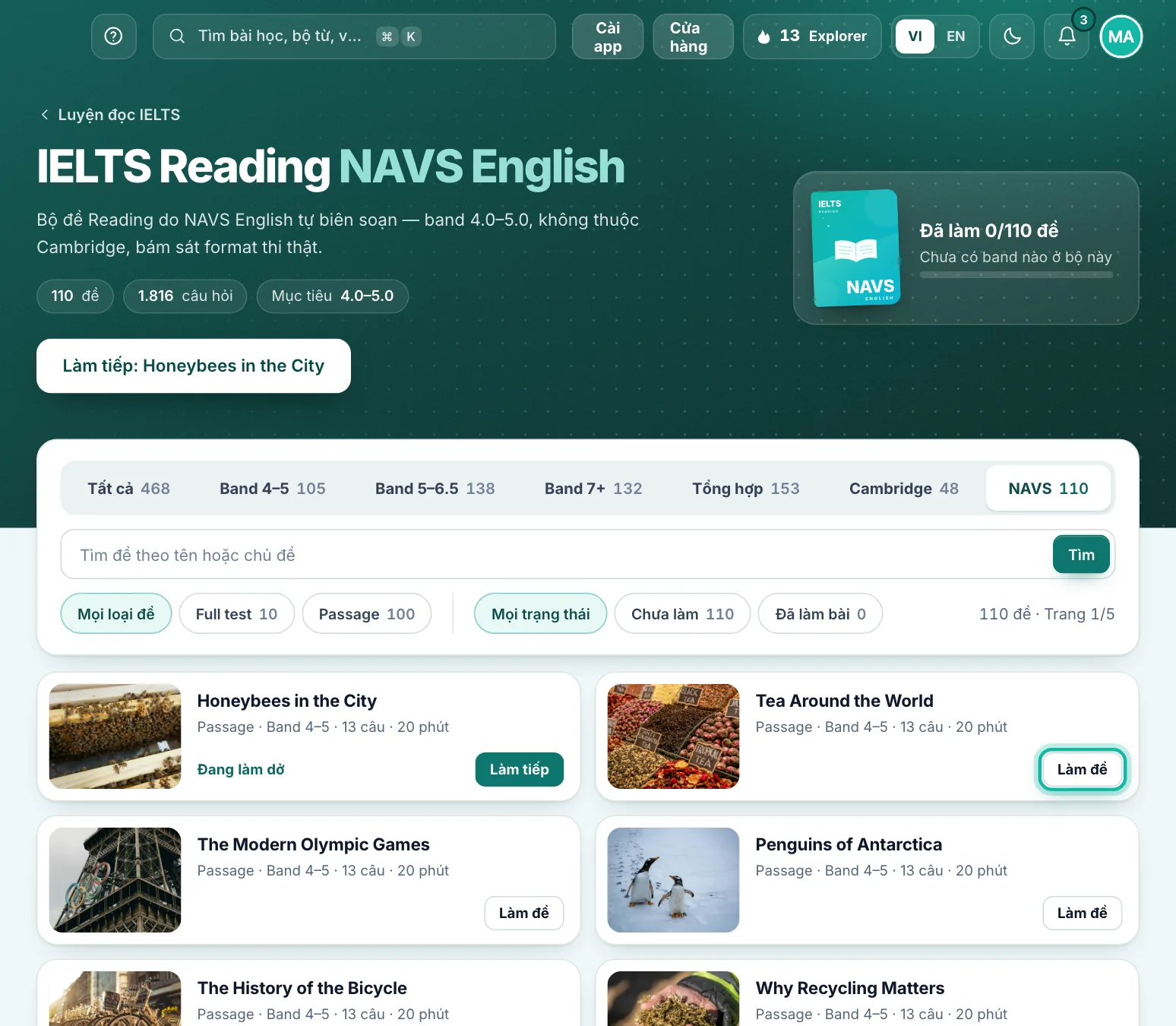
Task: Select Mọi trạng thái status filter
Action: (541, 613)
